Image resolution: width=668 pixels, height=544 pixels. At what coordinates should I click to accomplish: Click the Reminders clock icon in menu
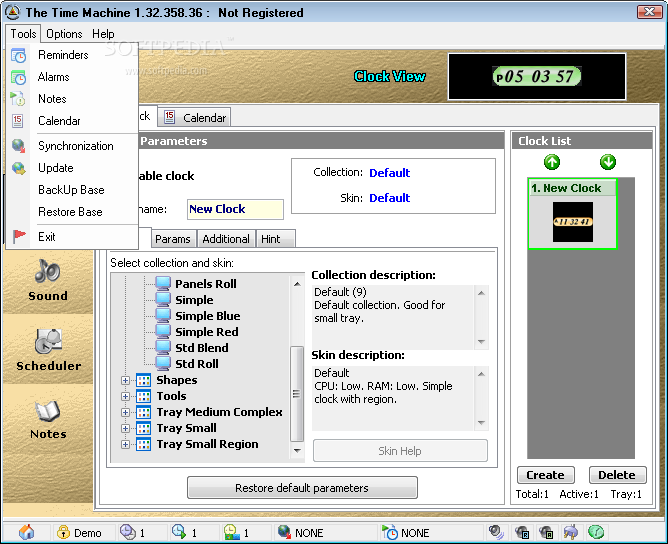(18, 55)
